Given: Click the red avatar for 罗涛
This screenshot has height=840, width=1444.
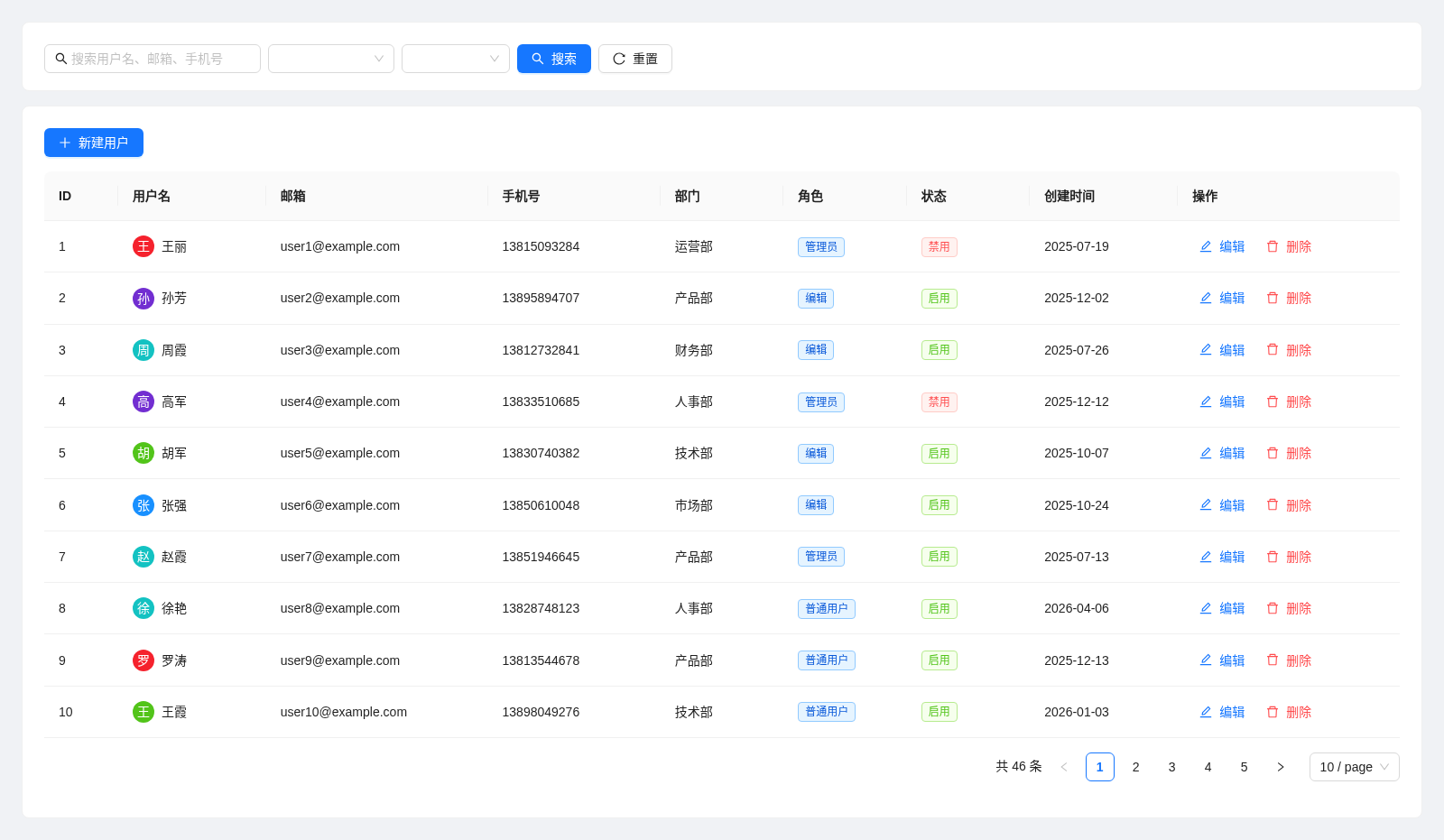Looking at the screenshot, I should (x=143, y=660).
